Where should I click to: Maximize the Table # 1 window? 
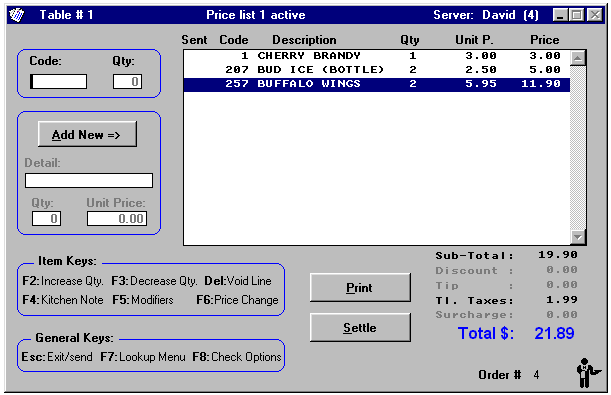pos(577,15)
